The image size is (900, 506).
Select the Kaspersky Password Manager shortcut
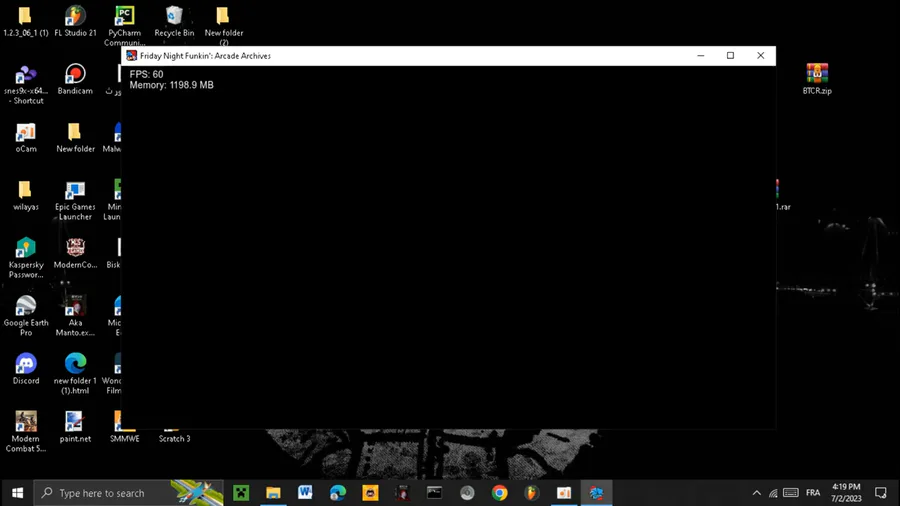(26, 258)
